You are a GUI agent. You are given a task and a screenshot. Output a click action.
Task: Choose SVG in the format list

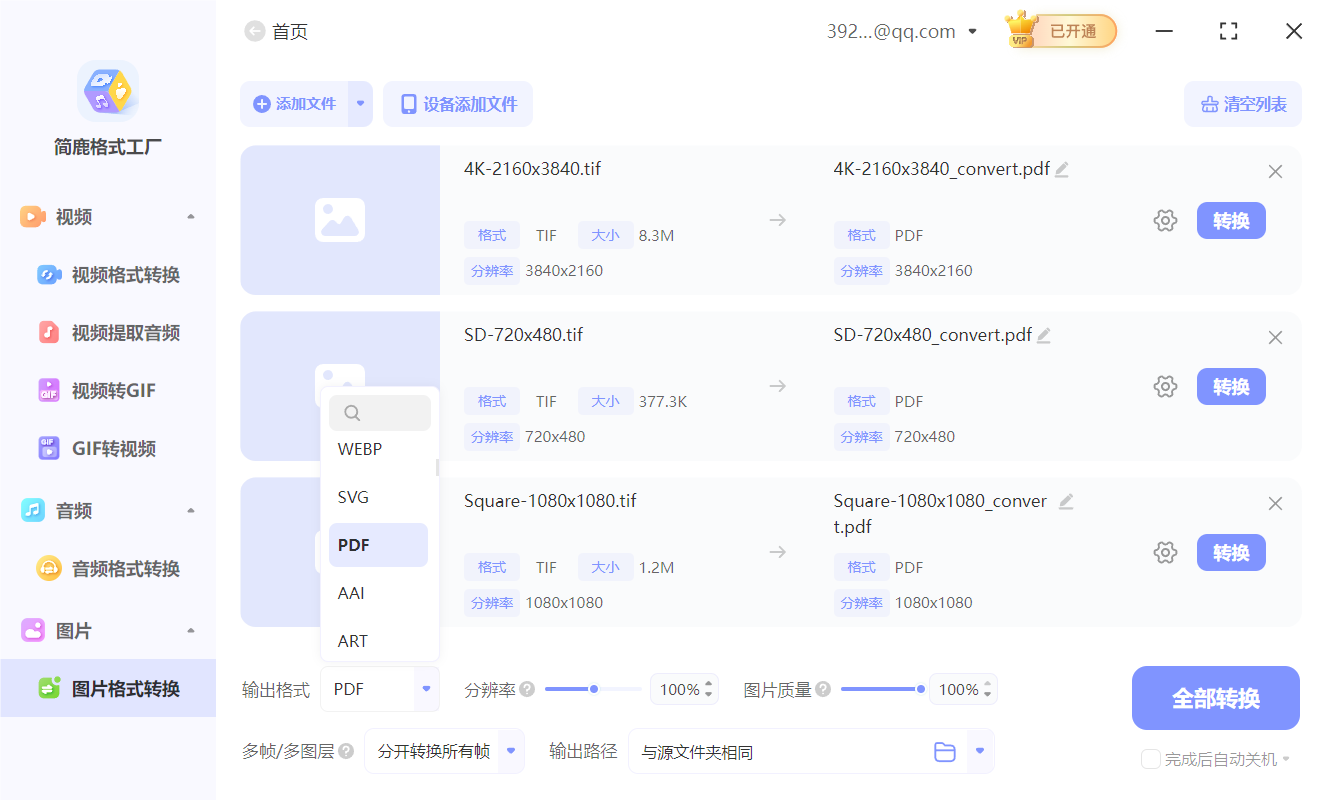378,496
